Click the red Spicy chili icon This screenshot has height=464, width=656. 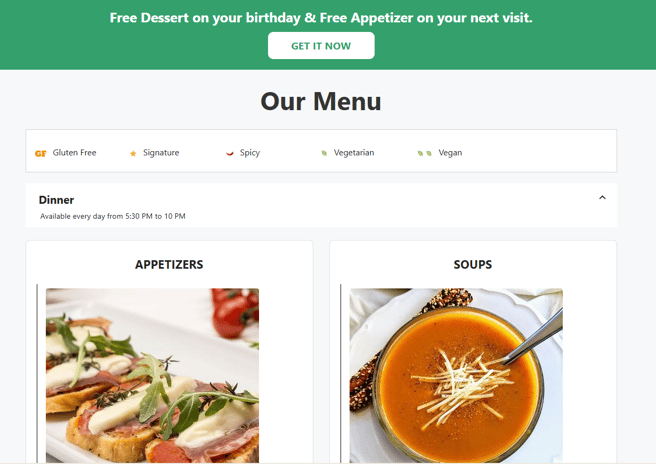tap(230, 154)
